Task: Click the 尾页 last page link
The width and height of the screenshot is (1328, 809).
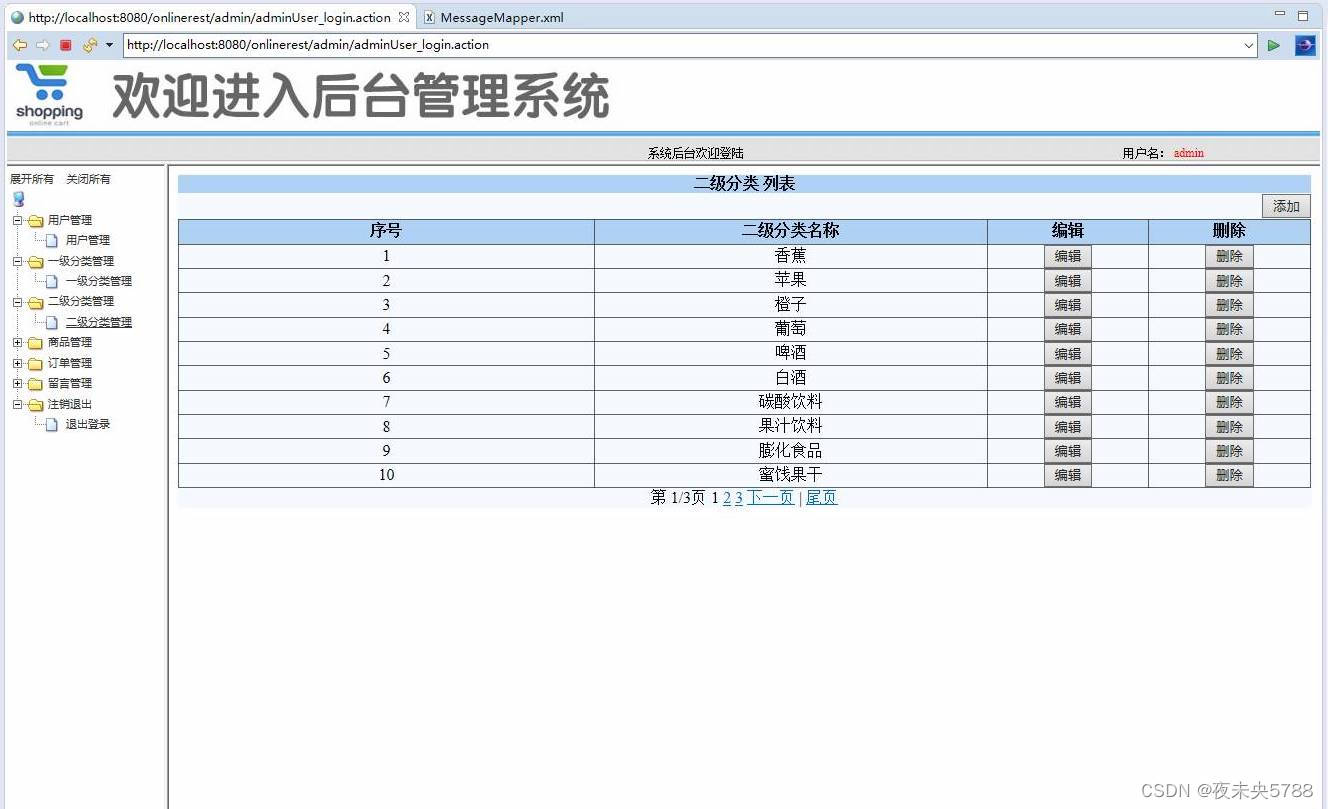Action: point(822,498)
